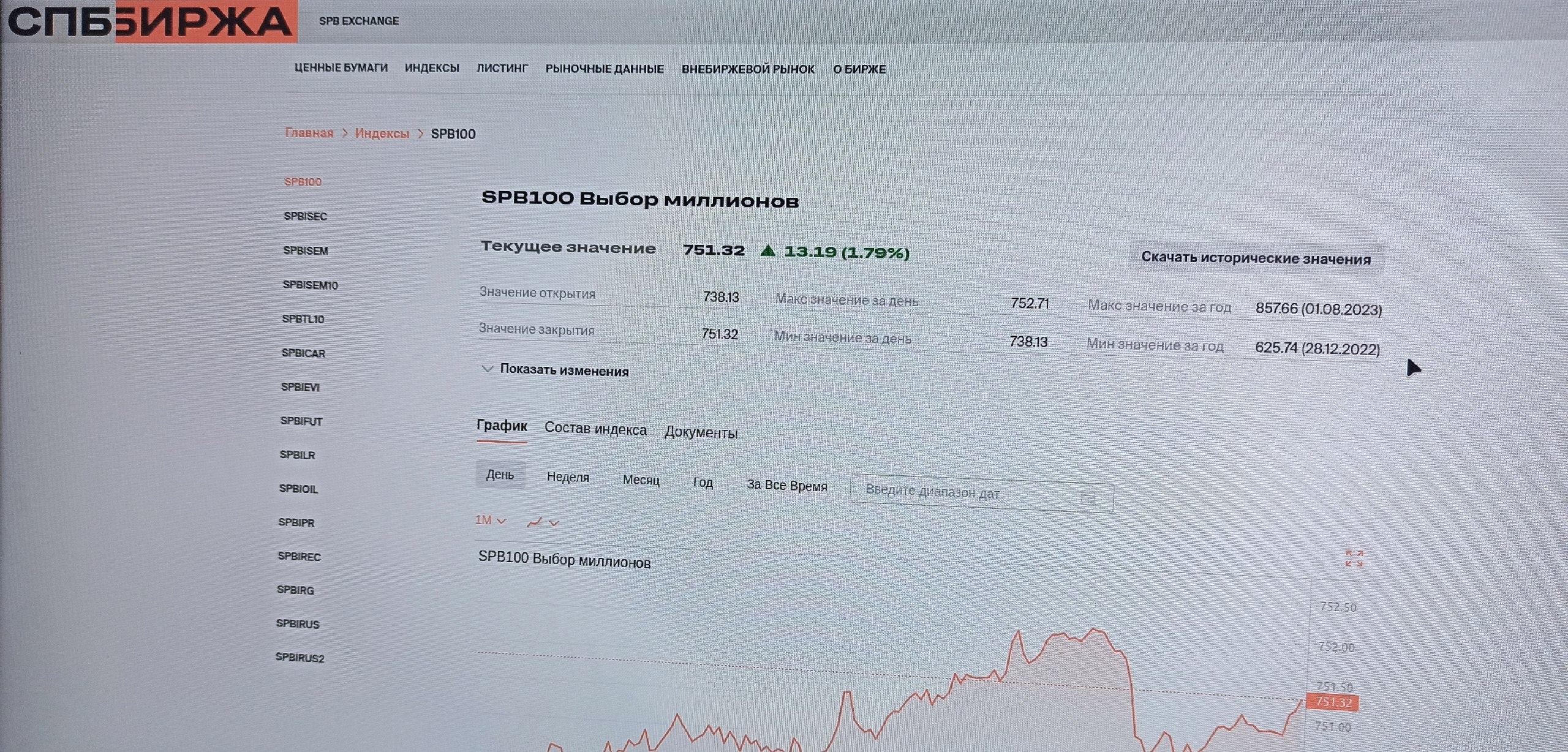Select День period button
The width and height of the screenshot is (1568, 752).
click(x=500, y=475)
